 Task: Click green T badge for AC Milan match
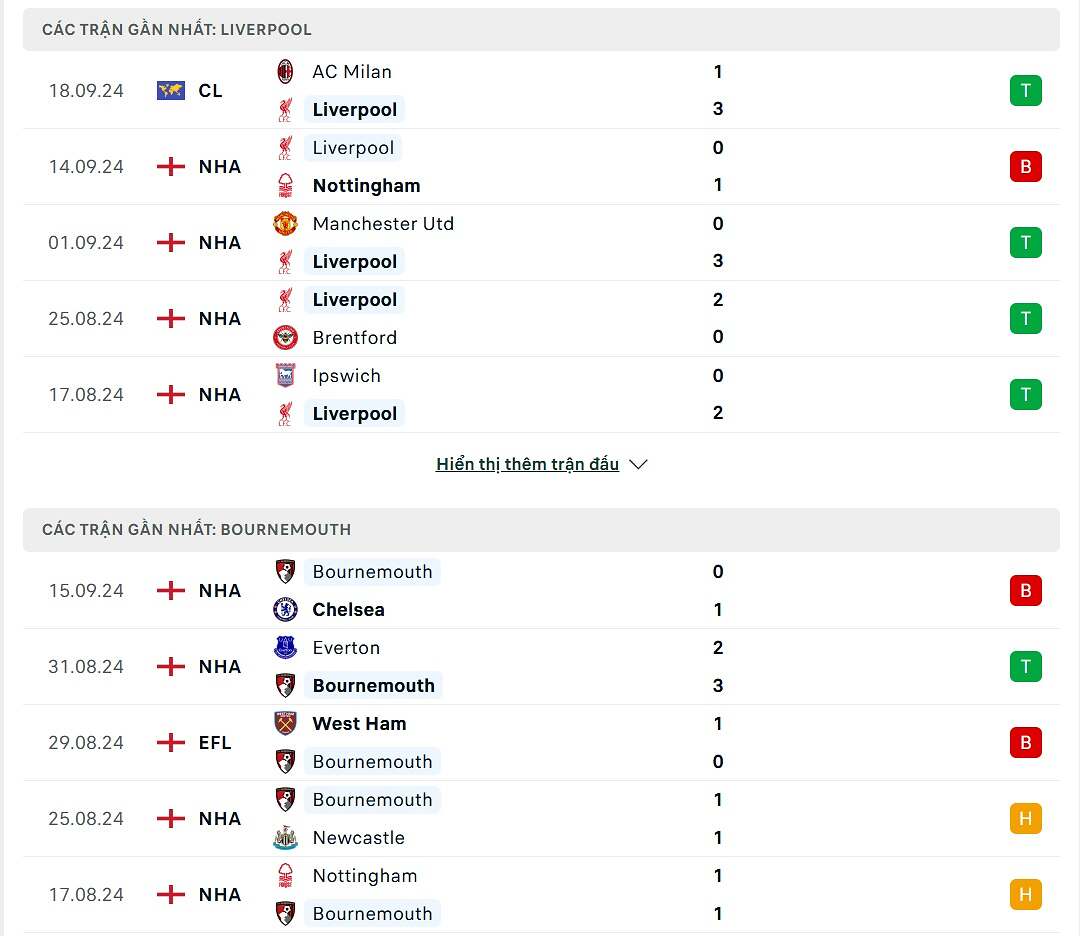pos(1025,91)
